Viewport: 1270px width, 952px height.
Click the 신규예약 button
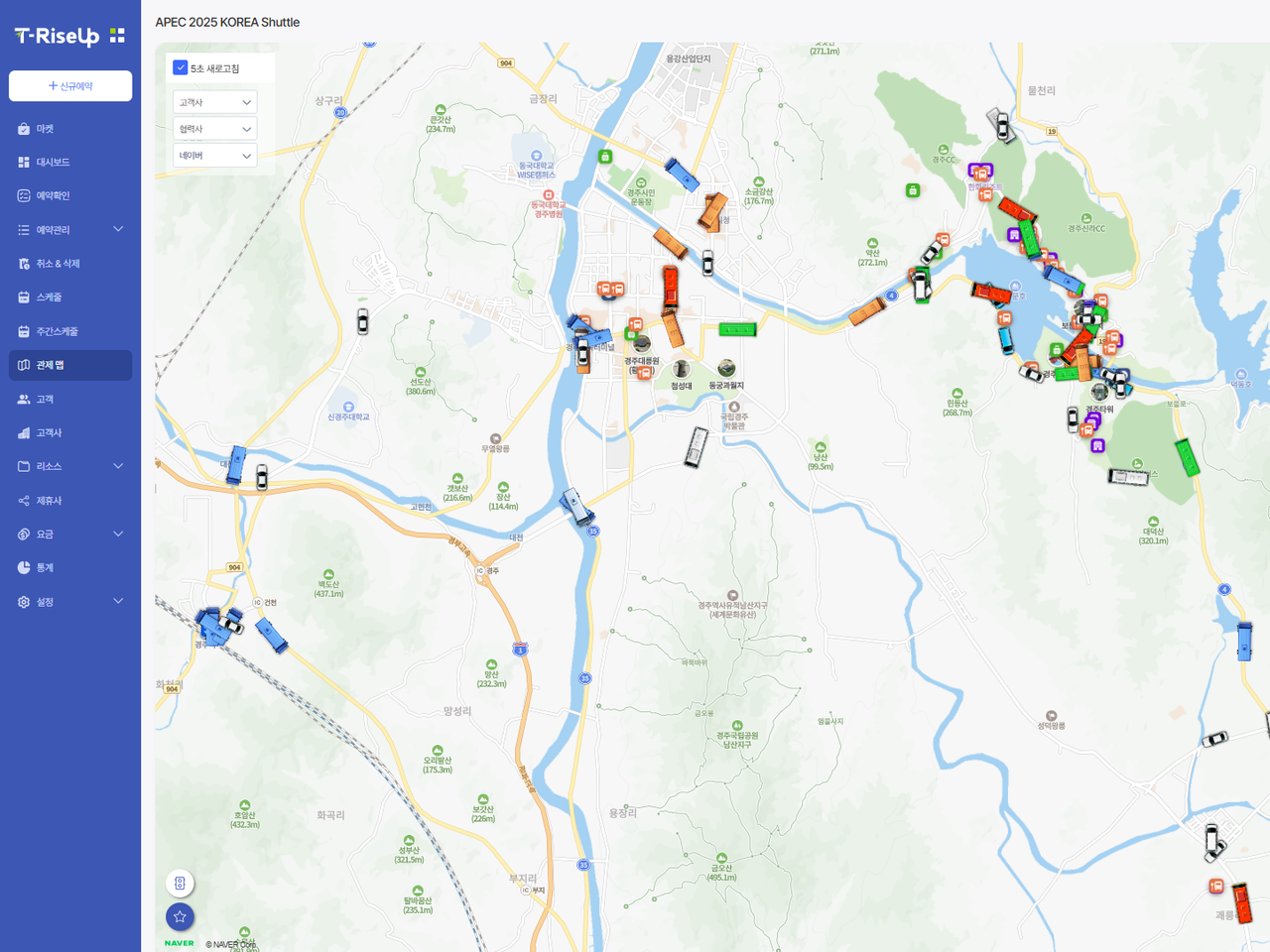click(x=70, y=86)
